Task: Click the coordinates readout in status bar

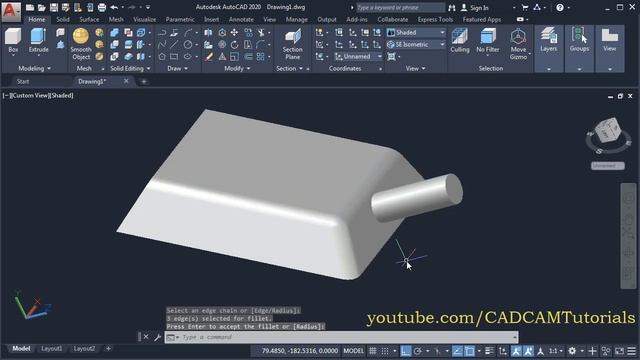Action: (x=299, y=351)
